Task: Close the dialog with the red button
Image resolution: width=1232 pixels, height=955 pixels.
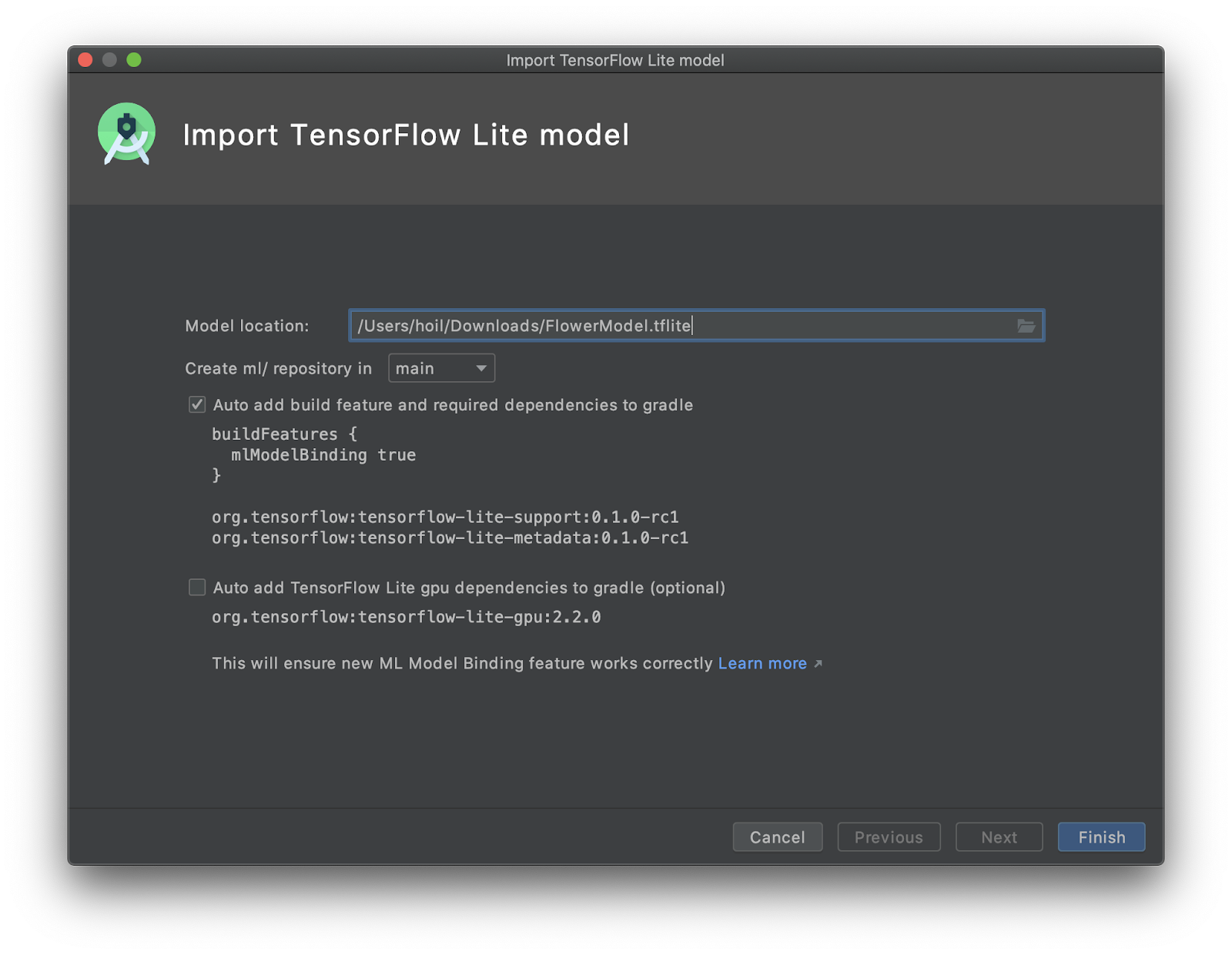Action: pos(85,60)
